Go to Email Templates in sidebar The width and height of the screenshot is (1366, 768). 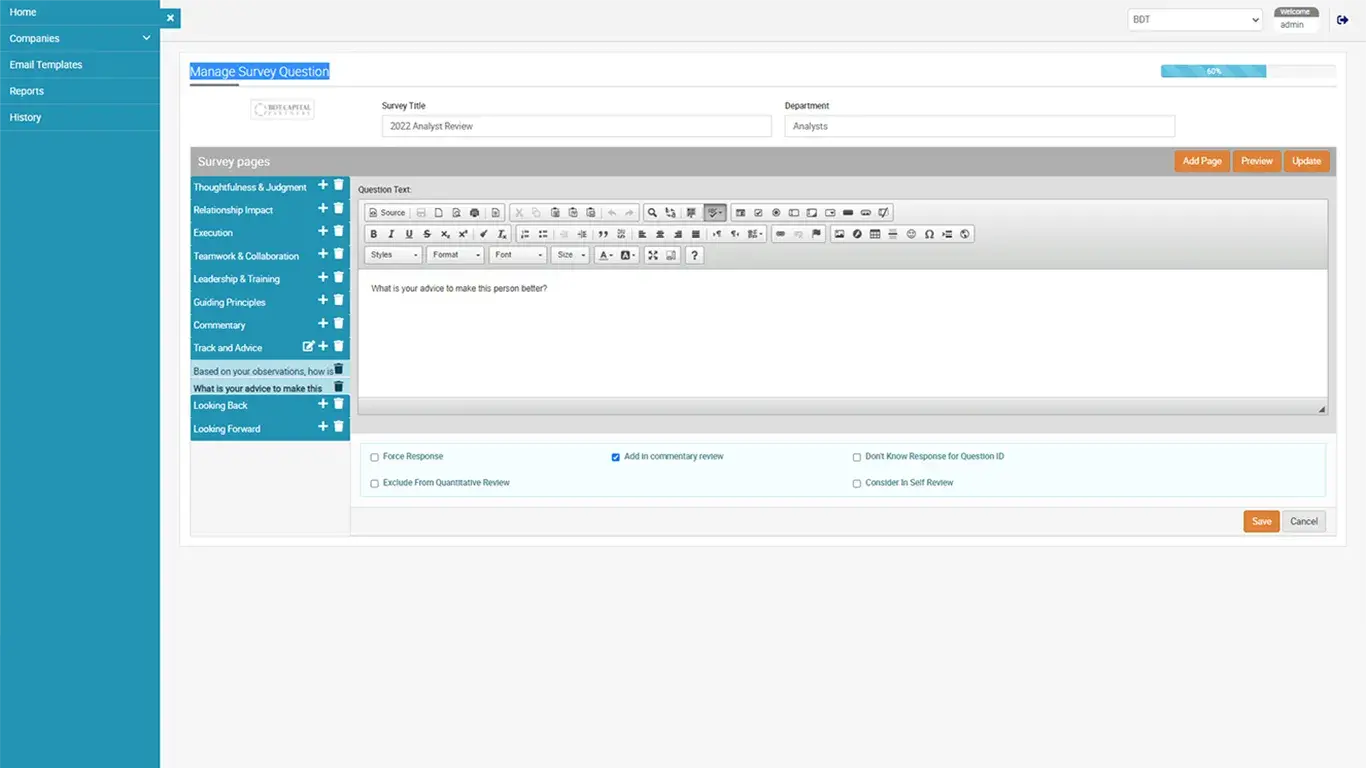point(46,65)
